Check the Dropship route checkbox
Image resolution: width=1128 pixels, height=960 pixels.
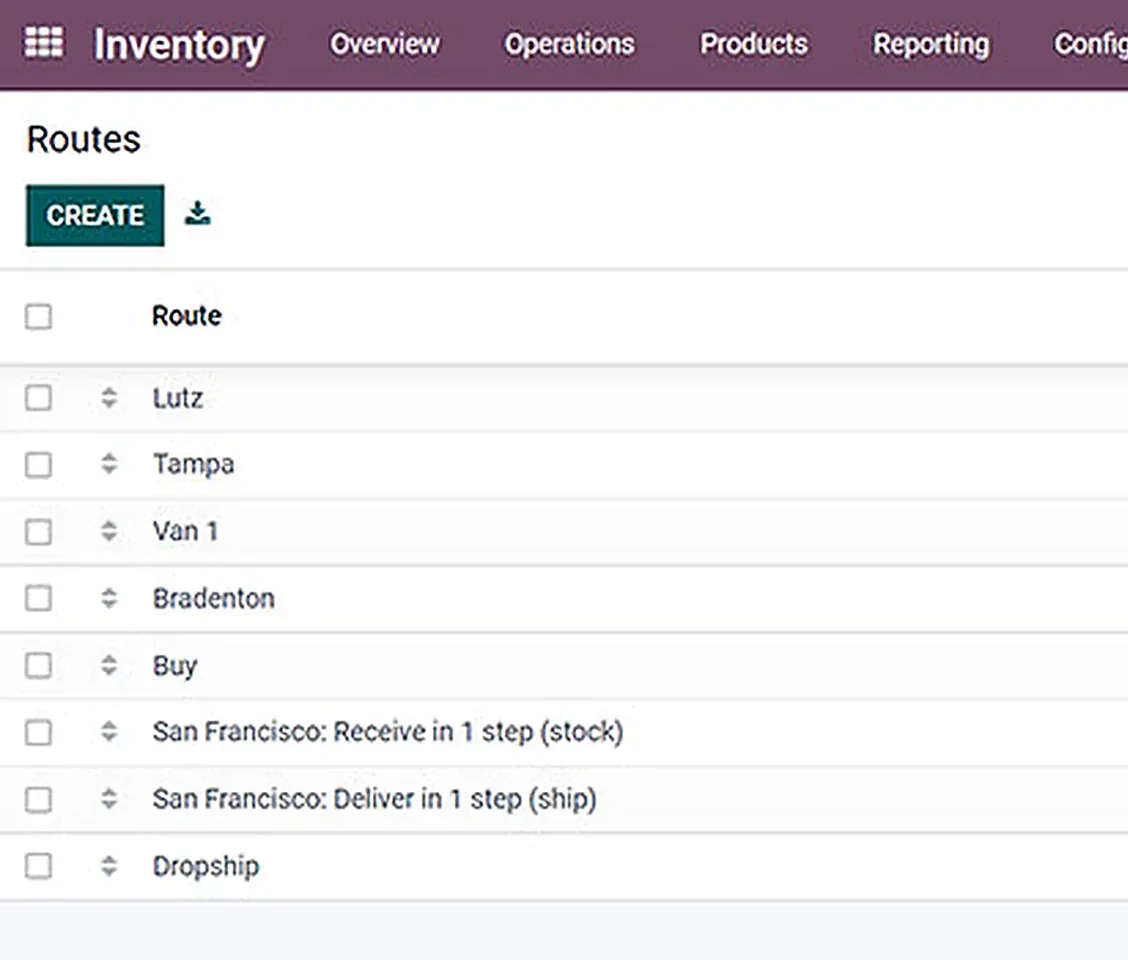coord(38,866)
